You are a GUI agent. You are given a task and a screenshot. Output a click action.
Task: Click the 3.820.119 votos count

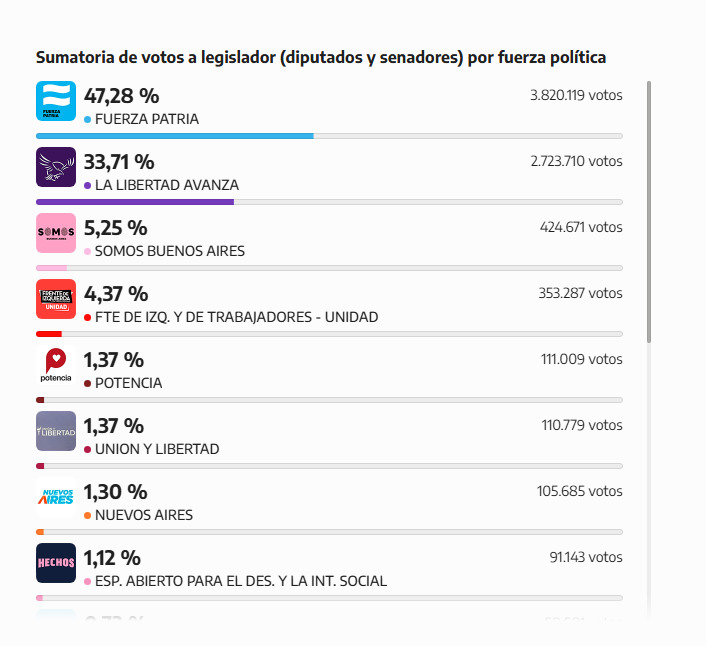[576, 96]
